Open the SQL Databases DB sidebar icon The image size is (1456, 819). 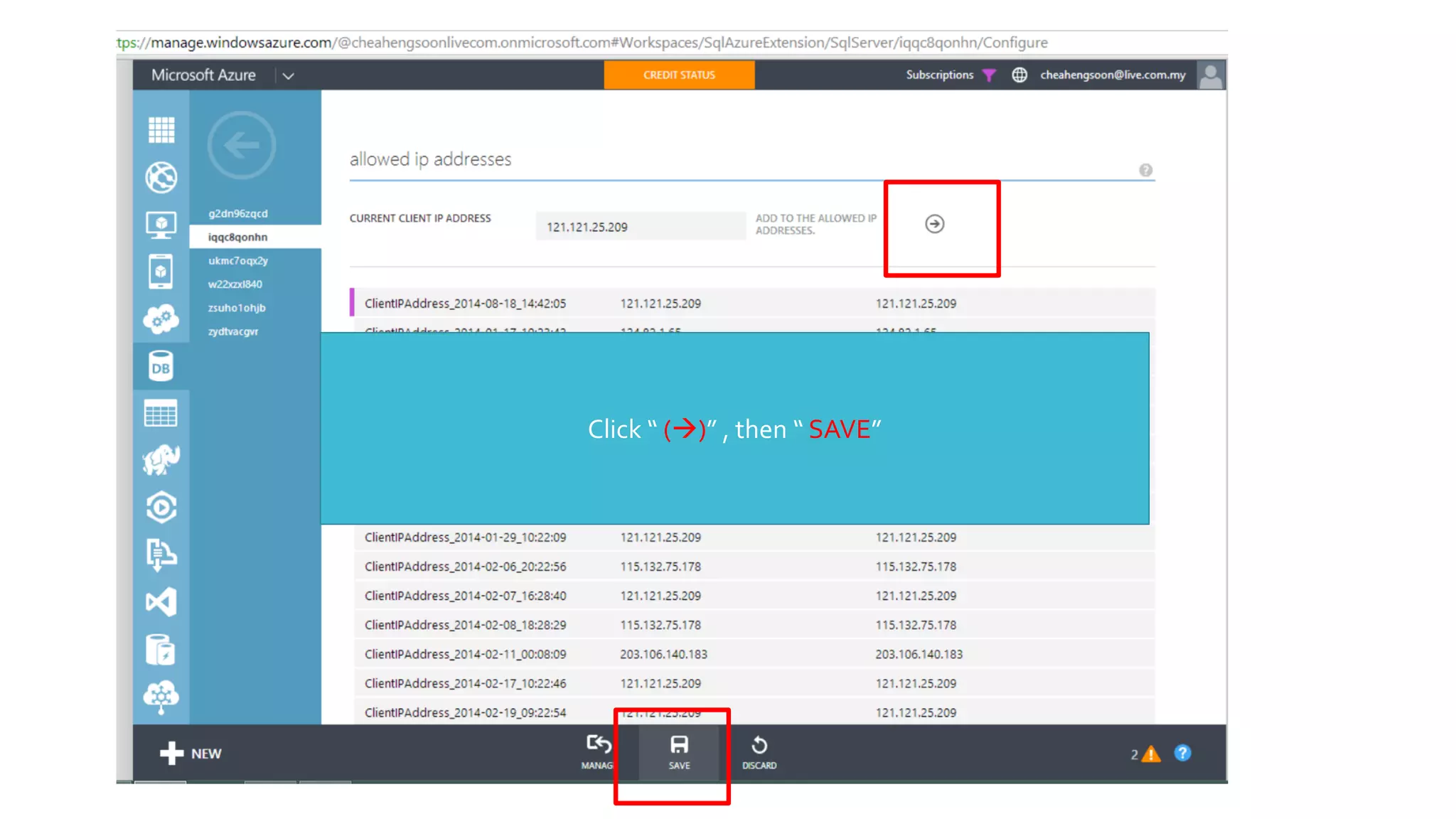coord(161,367)
